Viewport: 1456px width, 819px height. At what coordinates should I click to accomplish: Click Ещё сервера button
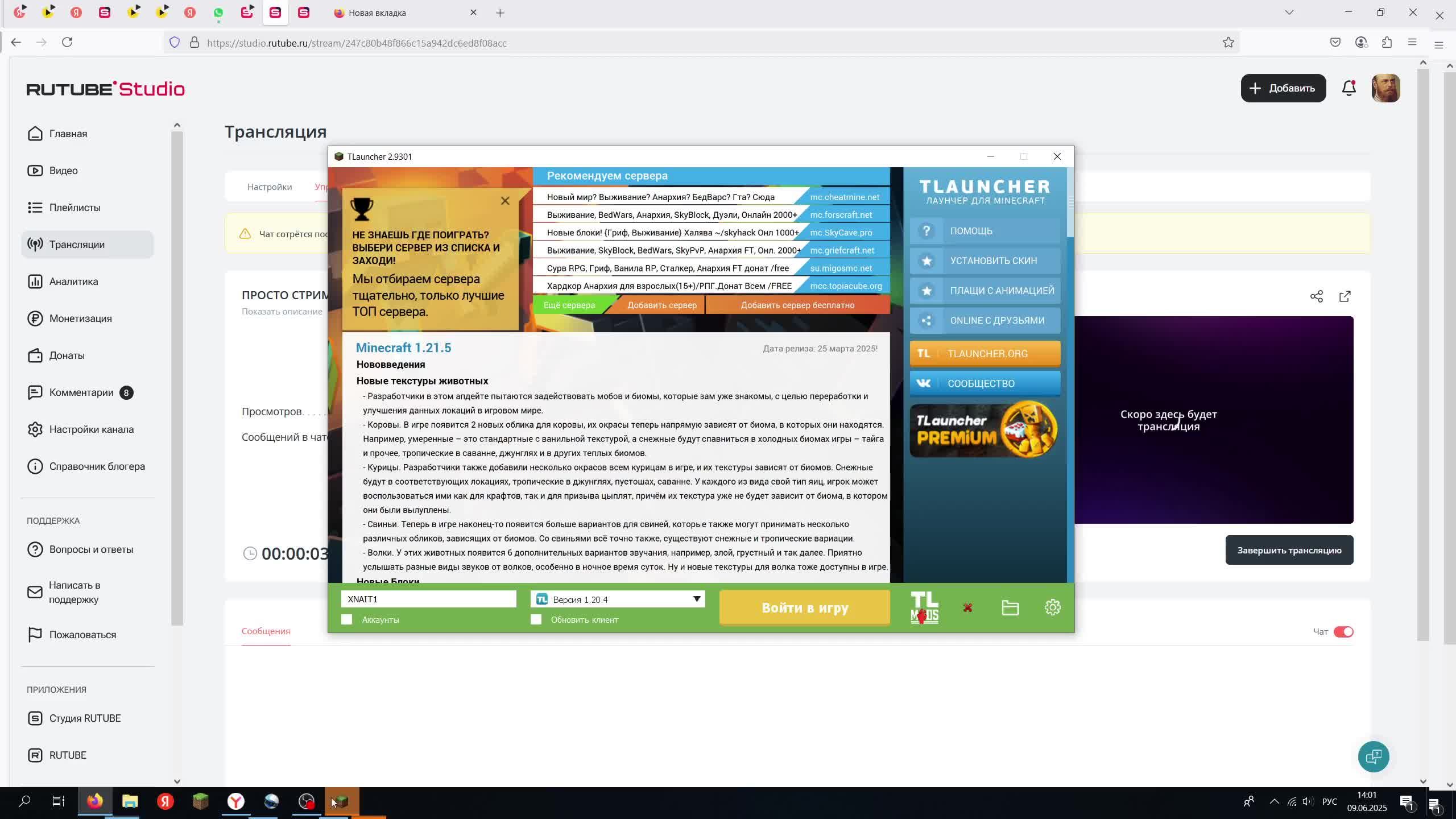point(569,305)
